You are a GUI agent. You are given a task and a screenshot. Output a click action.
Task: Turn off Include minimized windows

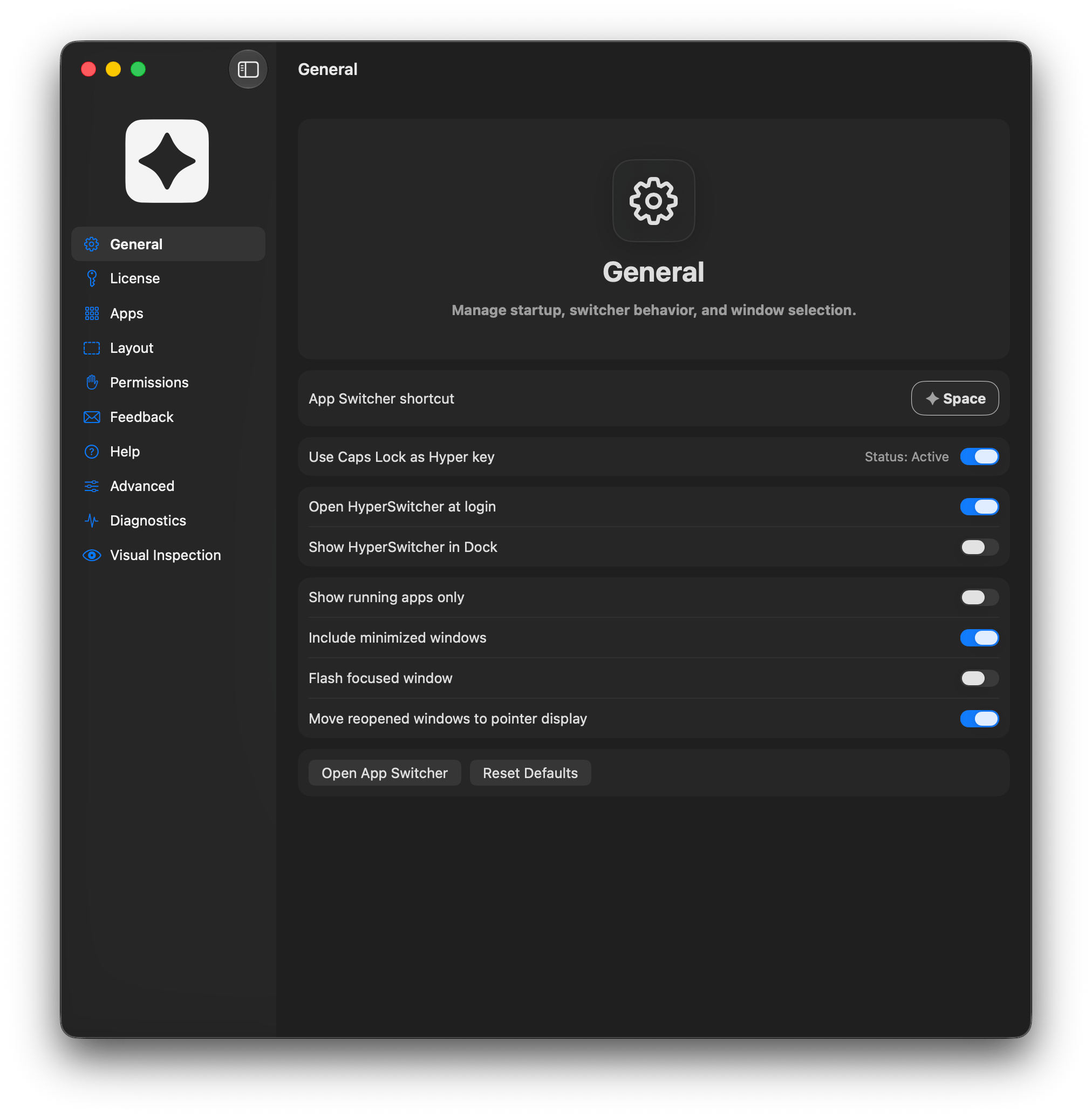(x=979, y=638)
